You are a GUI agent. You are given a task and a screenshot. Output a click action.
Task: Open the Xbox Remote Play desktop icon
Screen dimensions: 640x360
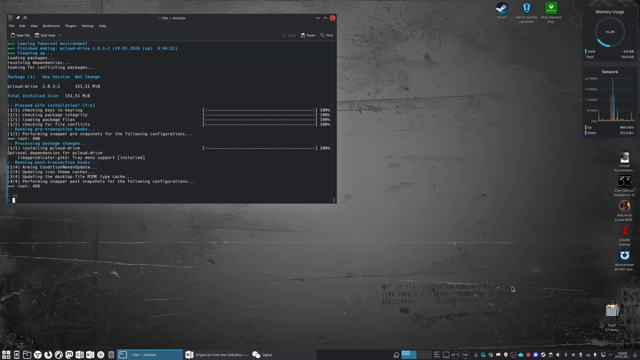(551, 12)
